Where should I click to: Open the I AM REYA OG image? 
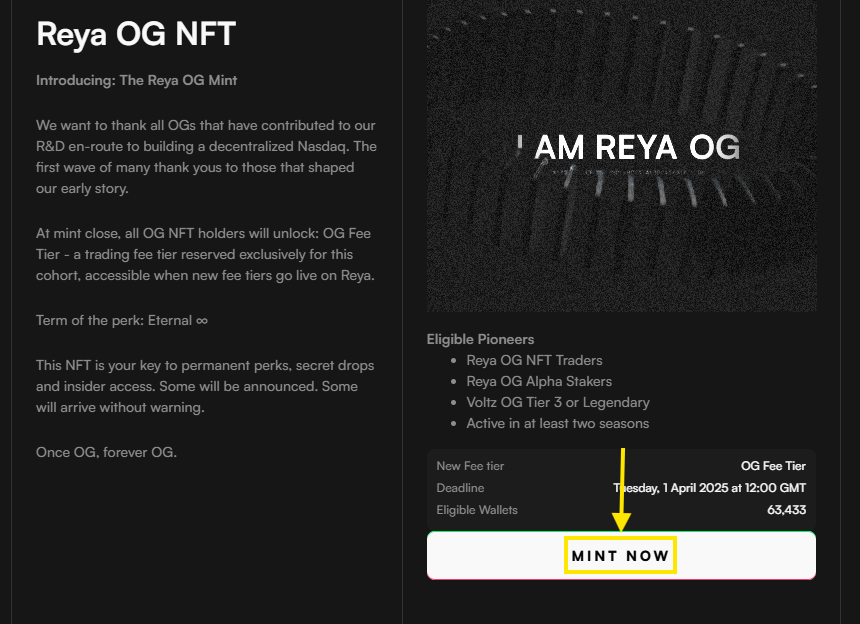tap(621, 156)
